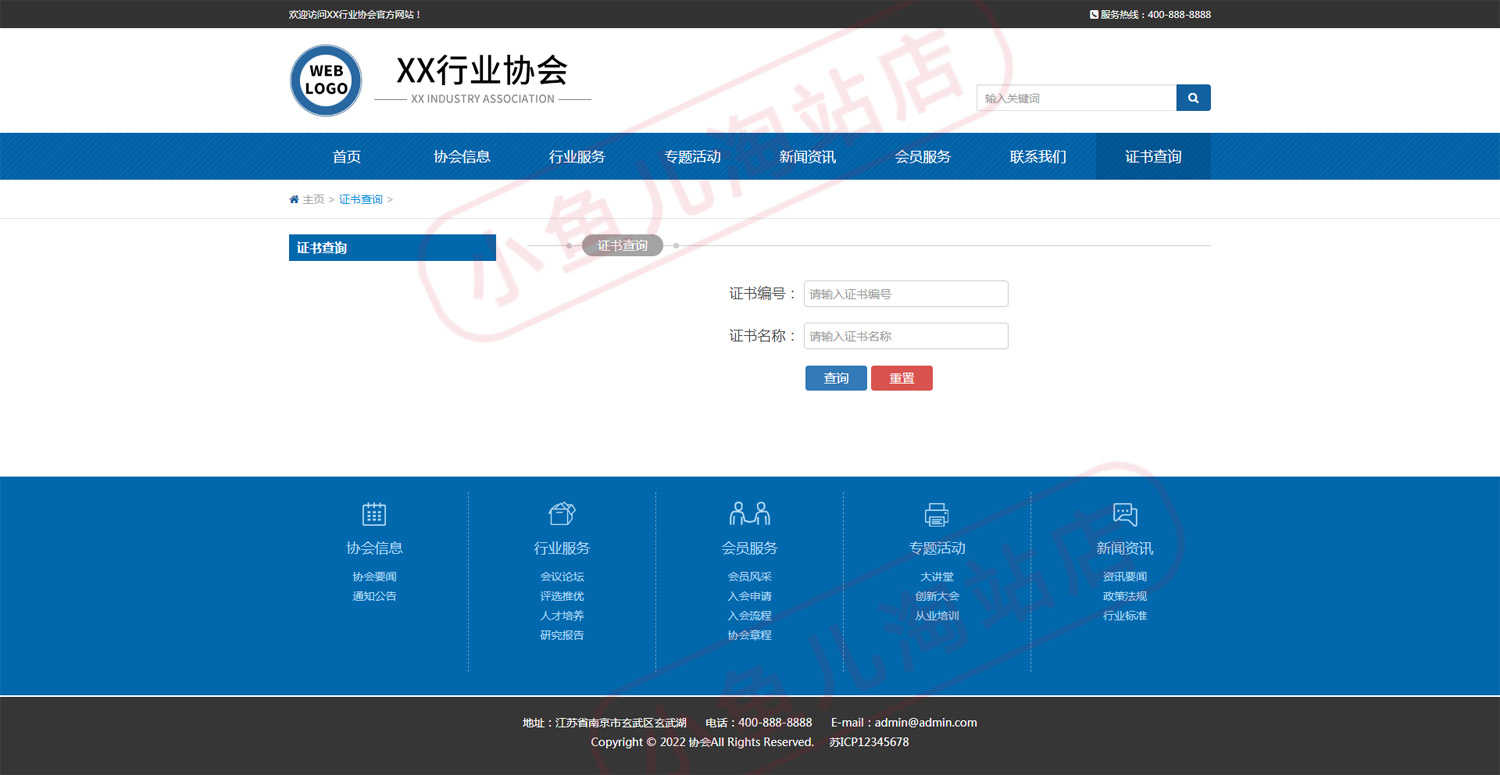Click the calendar icon above 协会信息

click(x=374, y=514)
